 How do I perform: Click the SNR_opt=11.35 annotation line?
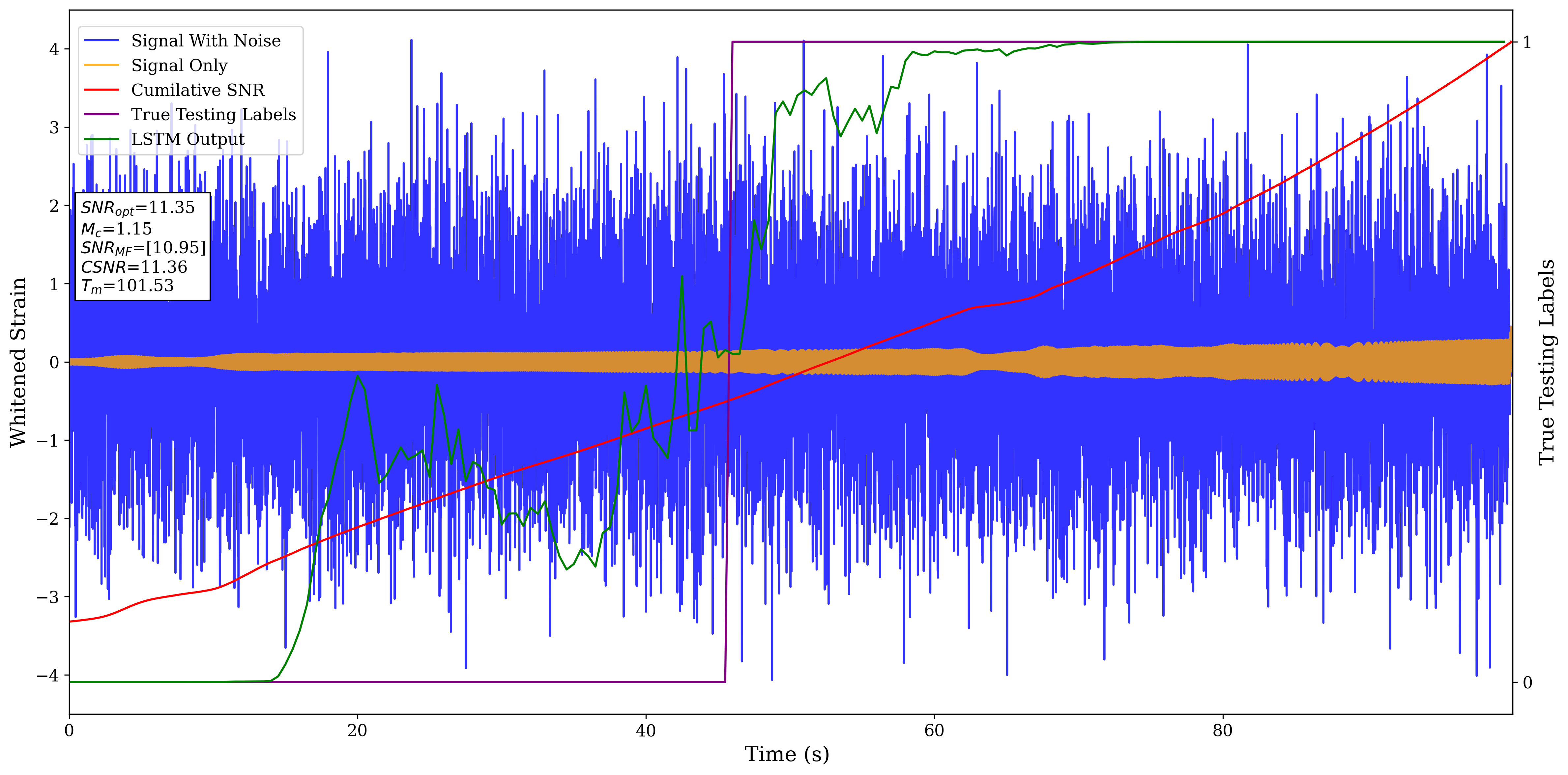click(137, 208)
